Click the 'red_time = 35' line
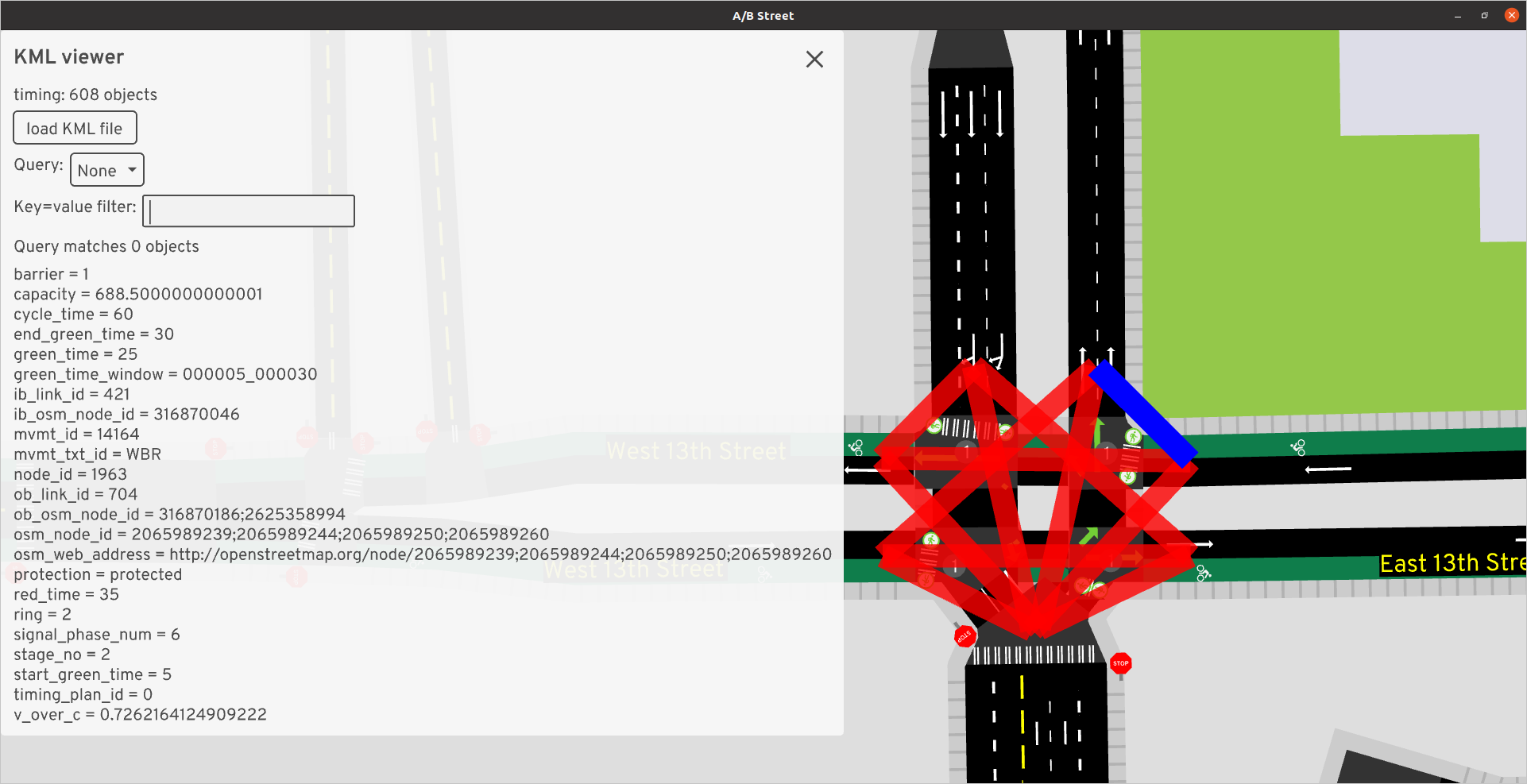Image resolution: width=1527 pixels, height=784 pixels. tap(67, 594)
